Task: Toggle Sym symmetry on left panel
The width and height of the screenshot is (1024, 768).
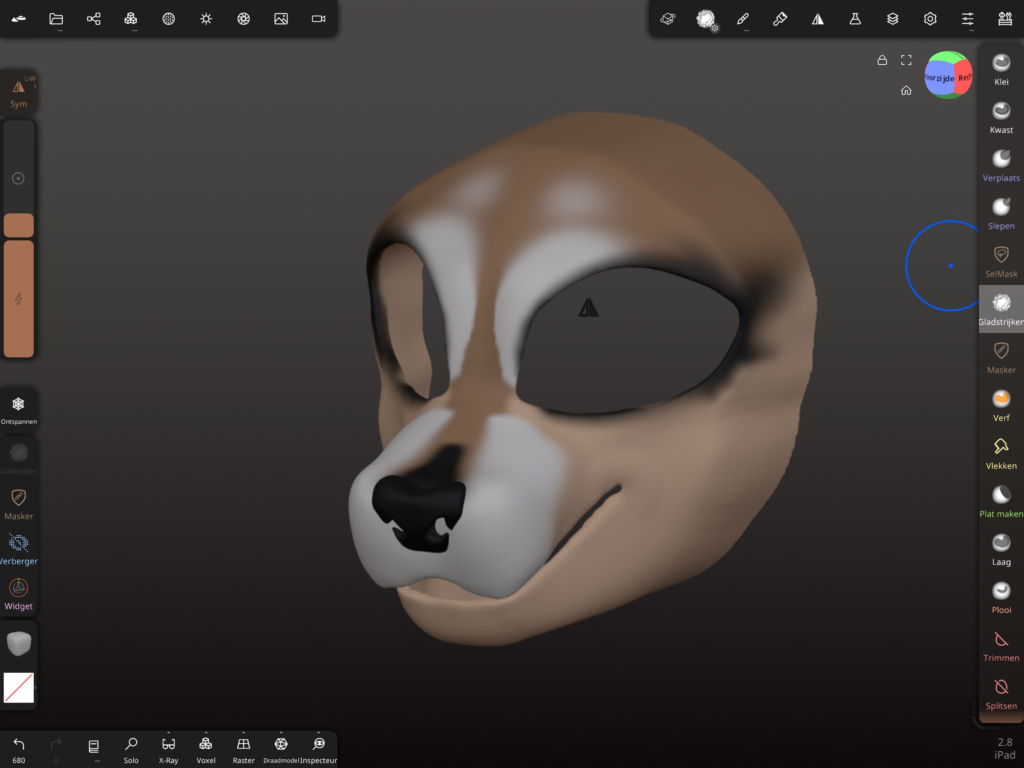Action: [18, 92]
